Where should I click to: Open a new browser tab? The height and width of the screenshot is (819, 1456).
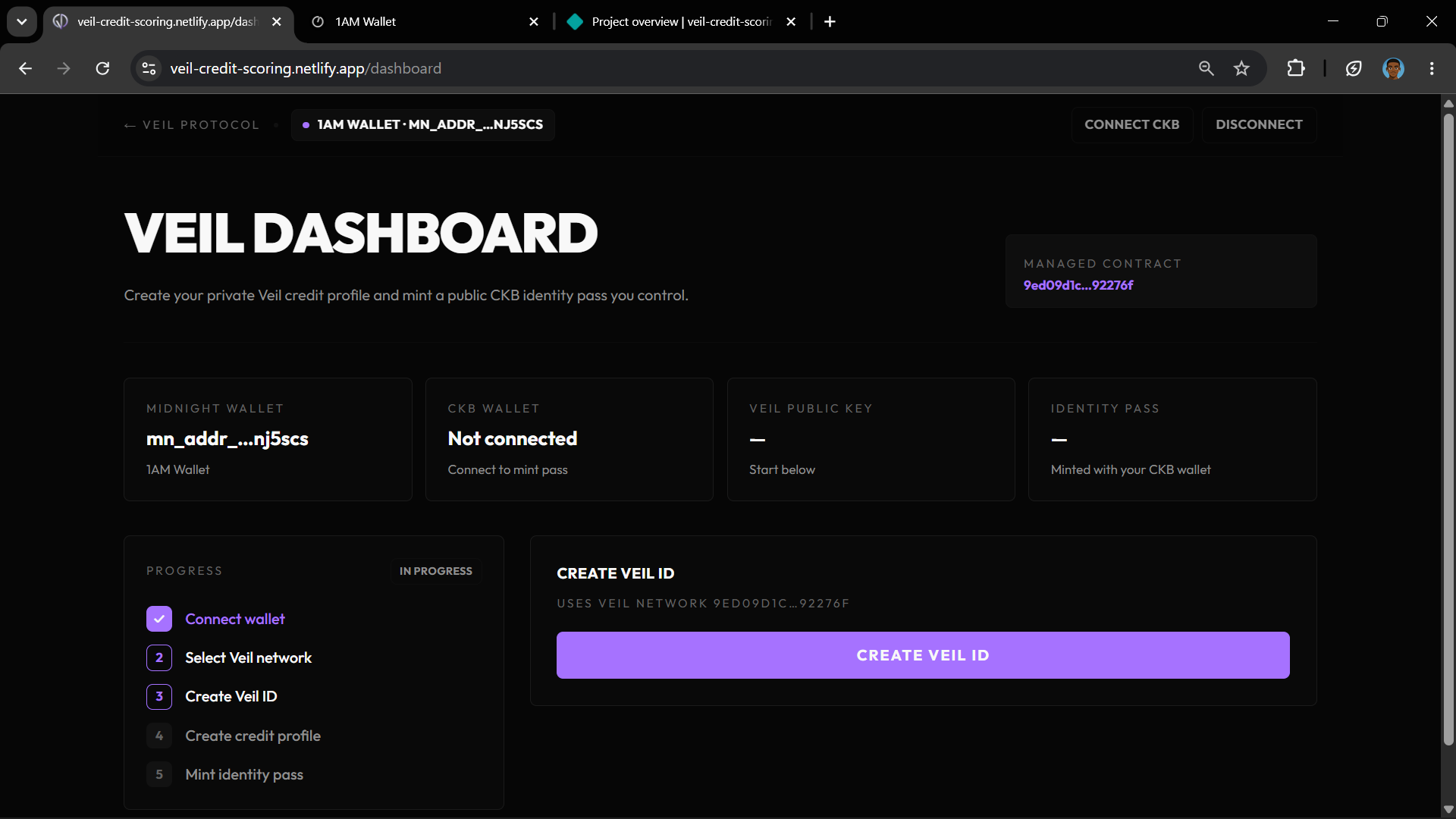pyautogui.click(x=830, y=21)
